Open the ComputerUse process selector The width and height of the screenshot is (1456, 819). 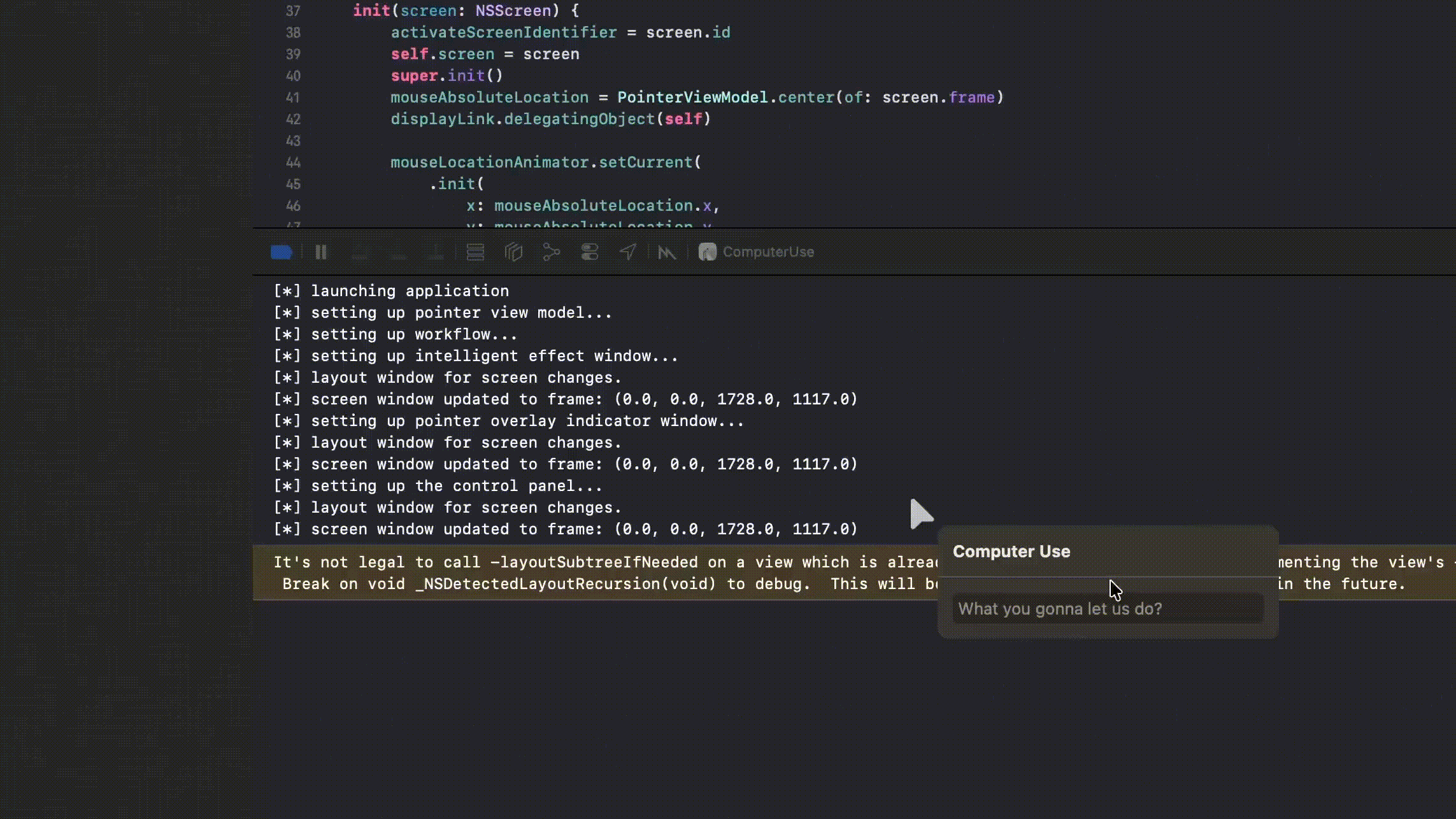[x=767, y=252]
